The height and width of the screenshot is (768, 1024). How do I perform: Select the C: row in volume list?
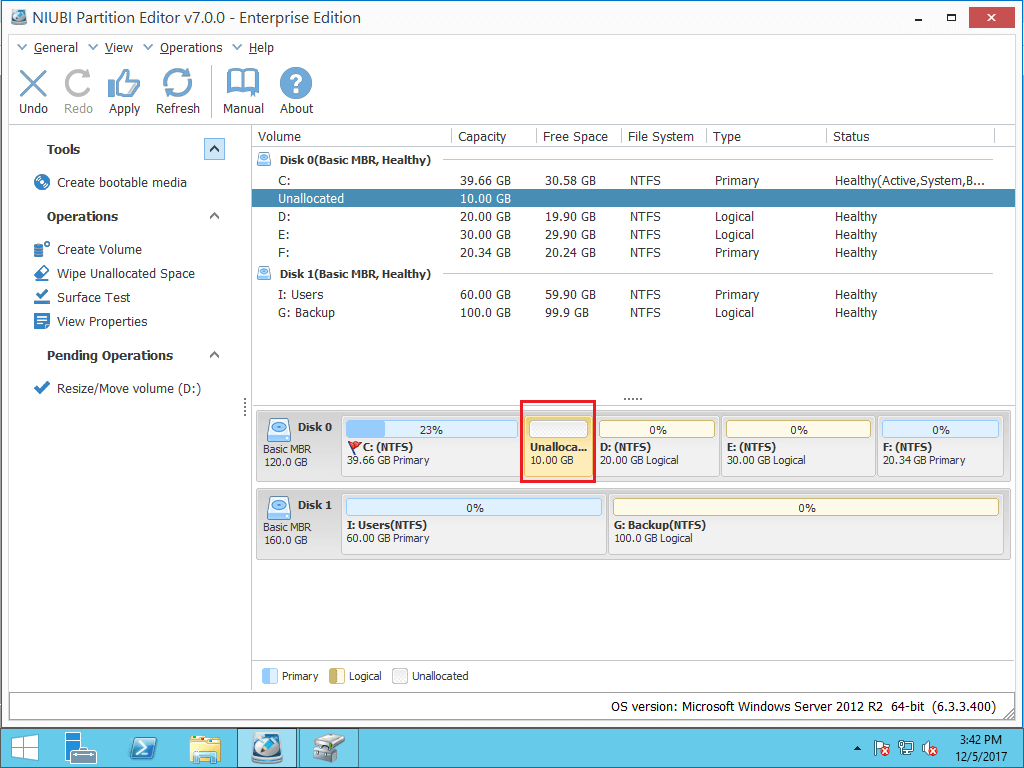click(x=633, y=180)
